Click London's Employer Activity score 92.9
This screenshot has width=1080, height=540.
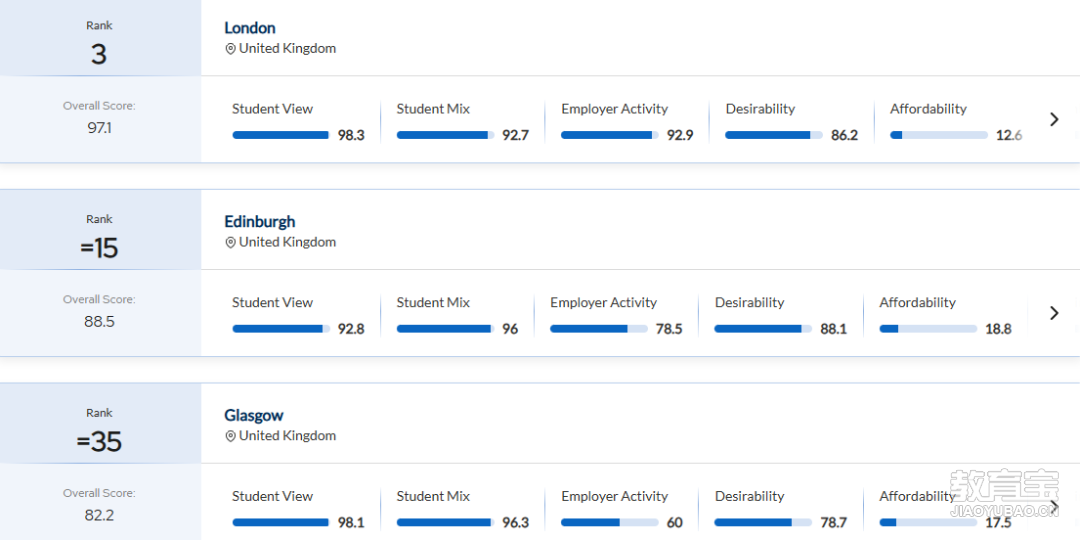pos(680,136)
